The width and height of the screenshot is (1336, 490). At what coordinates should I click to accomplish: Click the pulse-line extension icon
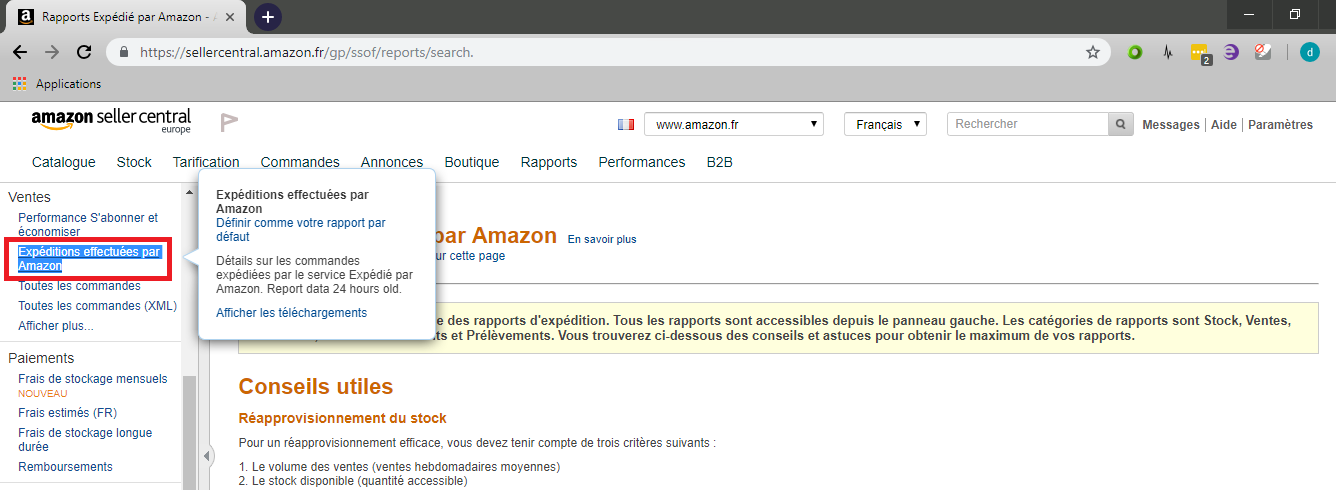coord(1167,52)
